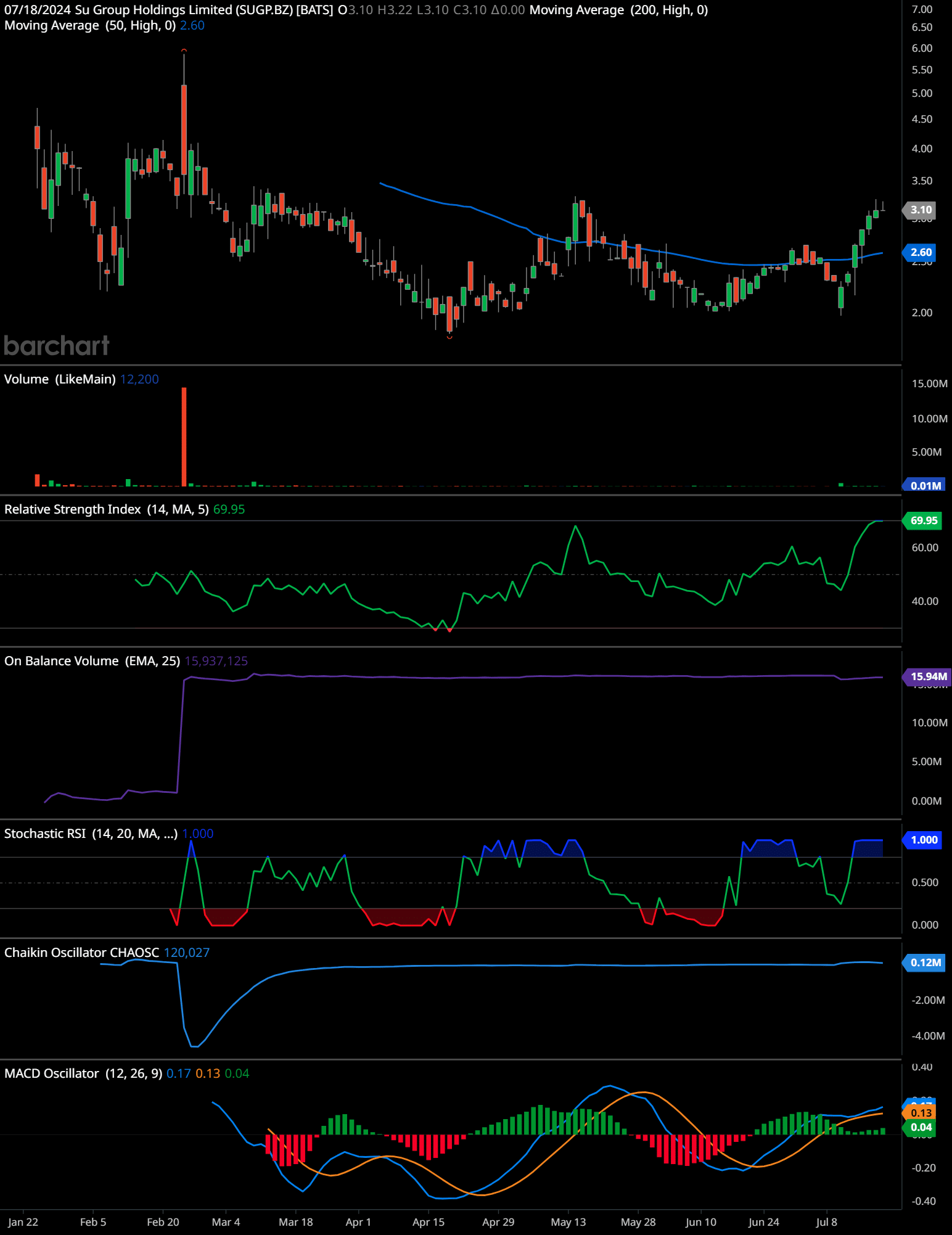
Task: Click the blue 1.000 tag on Stochastic RSI axis
Action: tap(922, 840)
